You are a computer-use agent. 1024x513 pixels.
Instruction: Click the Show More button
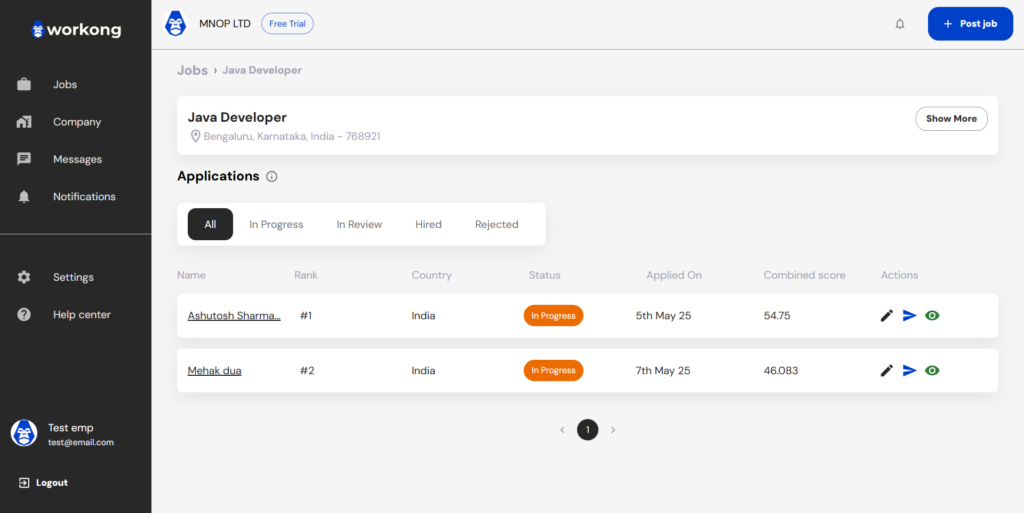click(952, 119)
